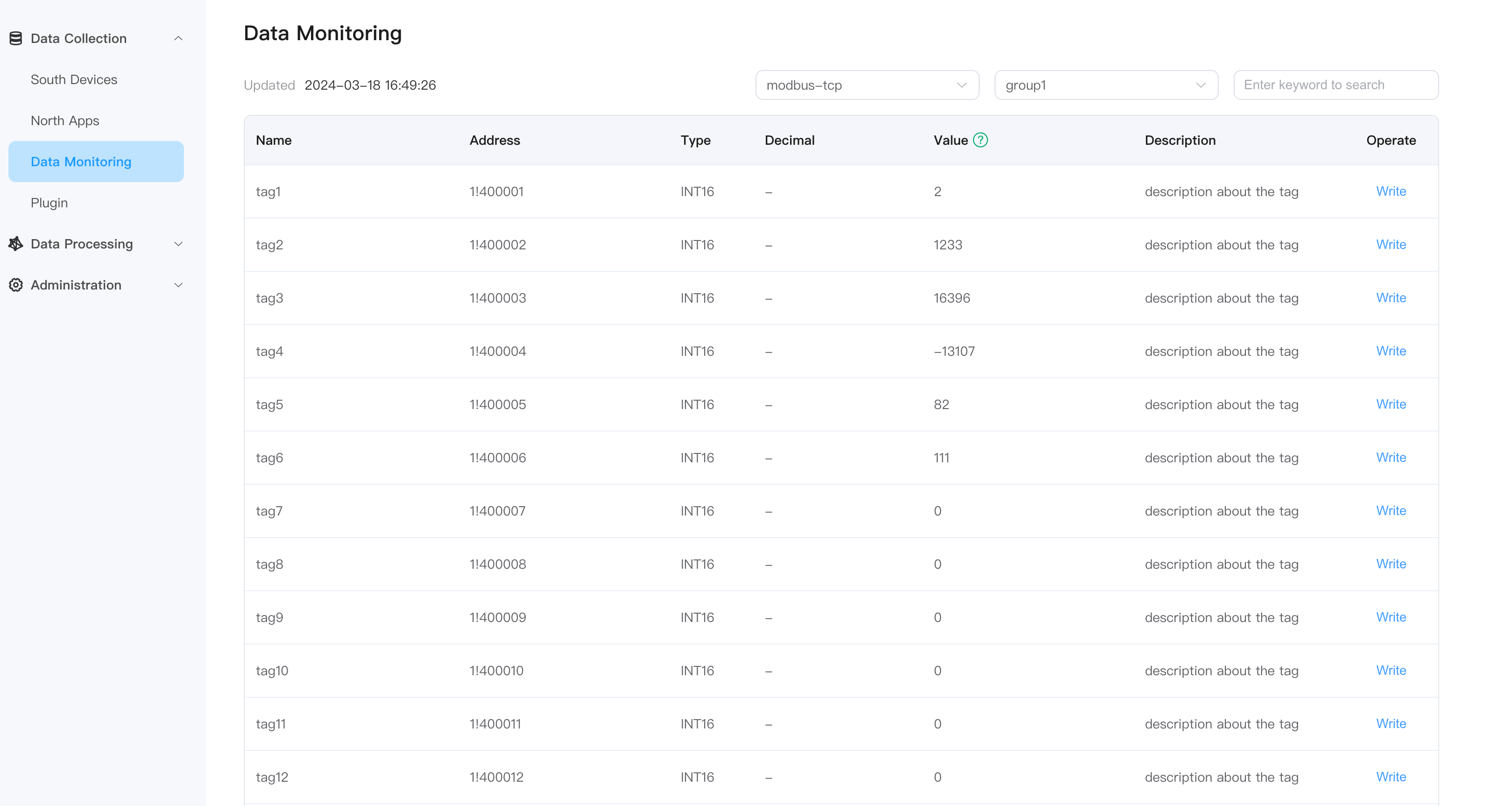This screenshot has width=1512, height=806.
Task: Click the Data Processing icon in sidebar
Action: point(16,244)
